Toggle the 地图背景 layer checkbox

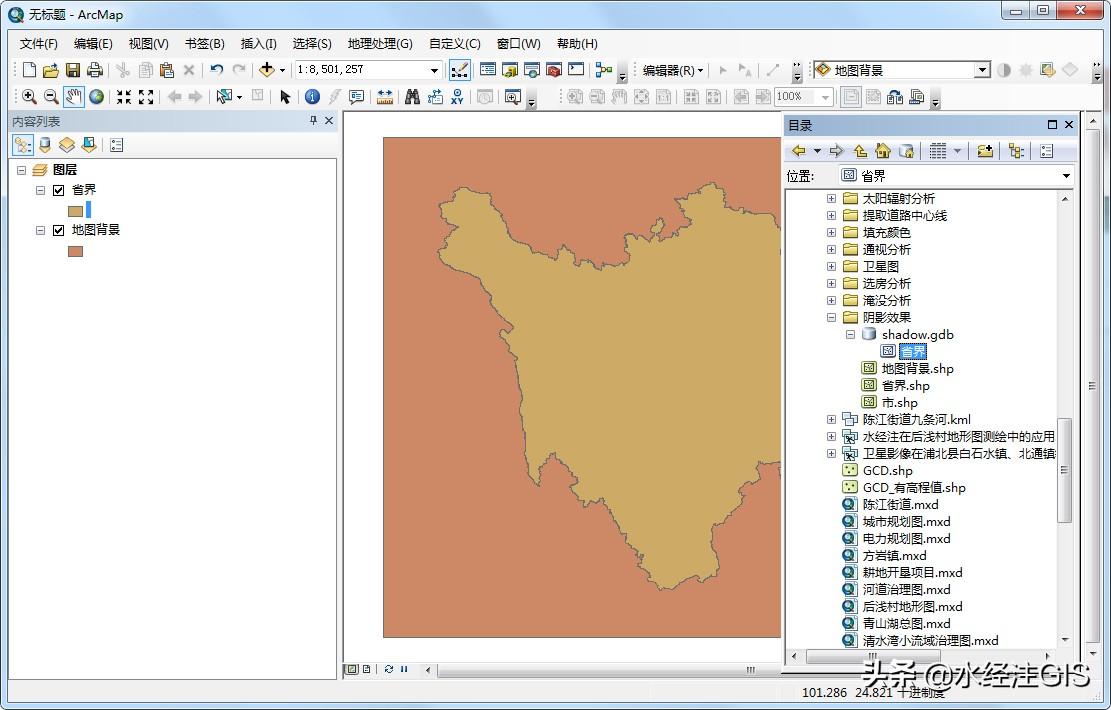pos(58,229)
